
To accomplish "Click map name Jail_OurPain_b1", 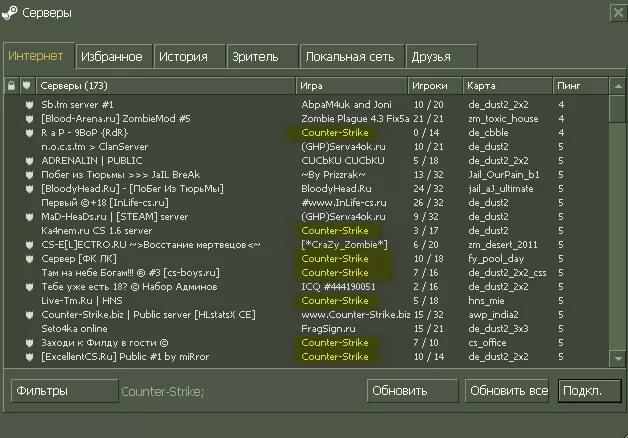I will point(504,175).
